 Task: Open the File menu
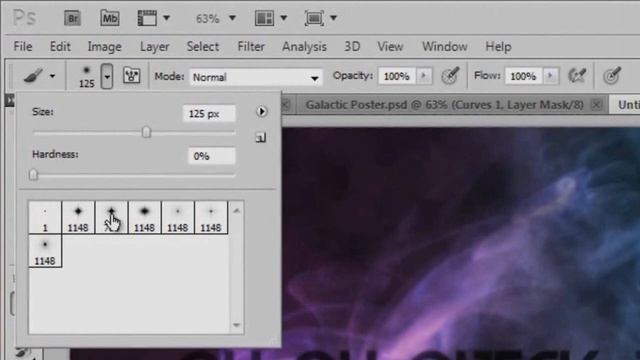pos(23,47)
